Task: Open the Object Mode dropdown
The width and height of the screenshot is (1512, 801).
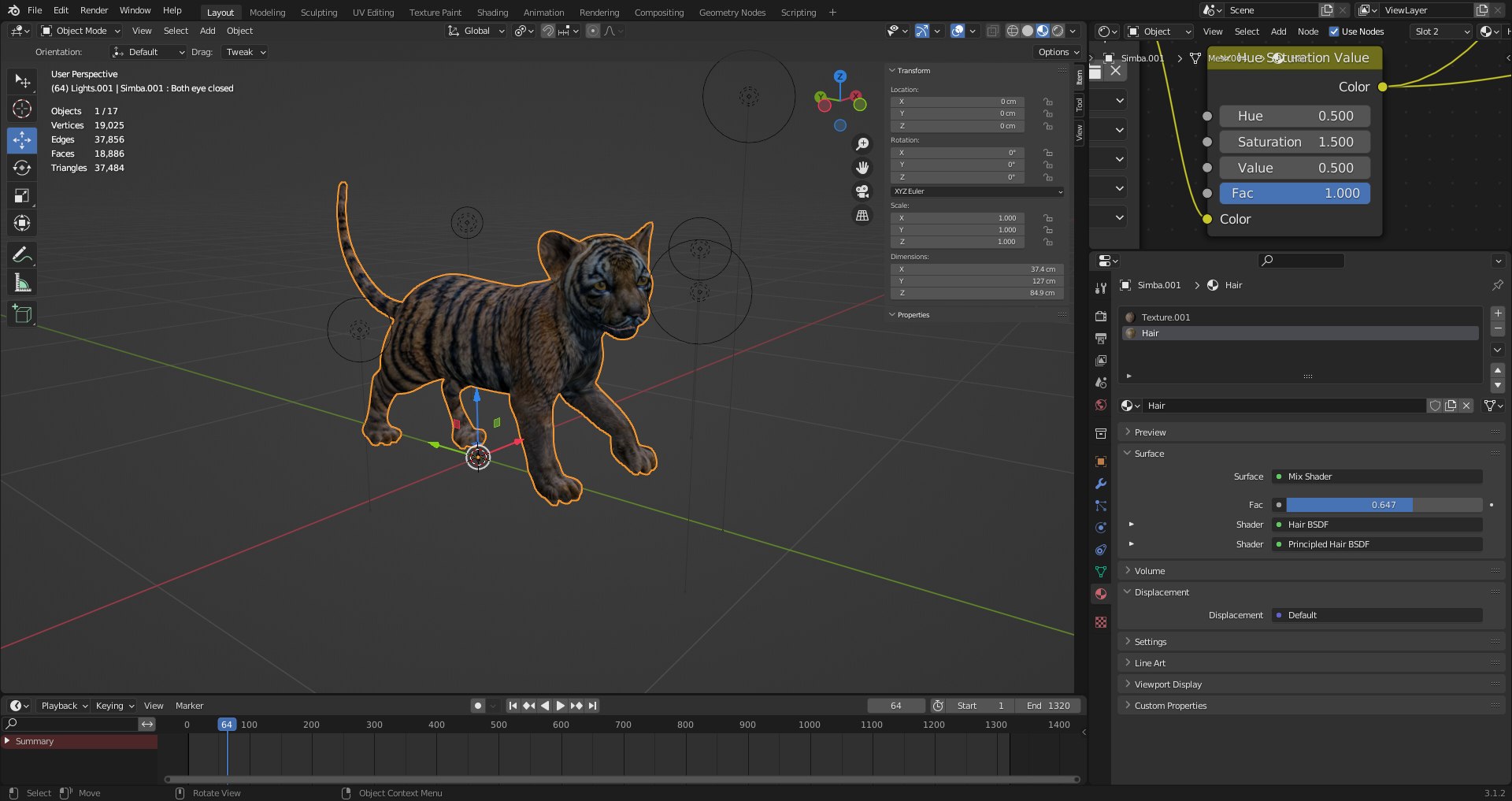Action: pos(81,31)
